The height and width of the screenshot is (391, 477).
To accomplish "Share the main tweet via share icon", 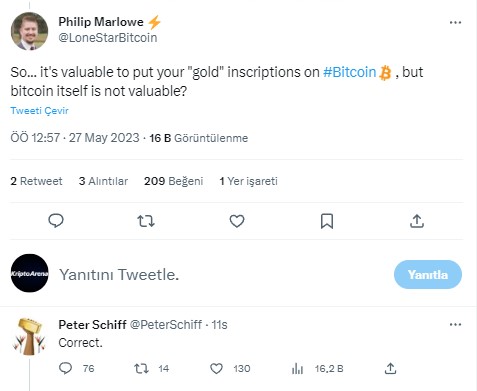I will [417, 221].
